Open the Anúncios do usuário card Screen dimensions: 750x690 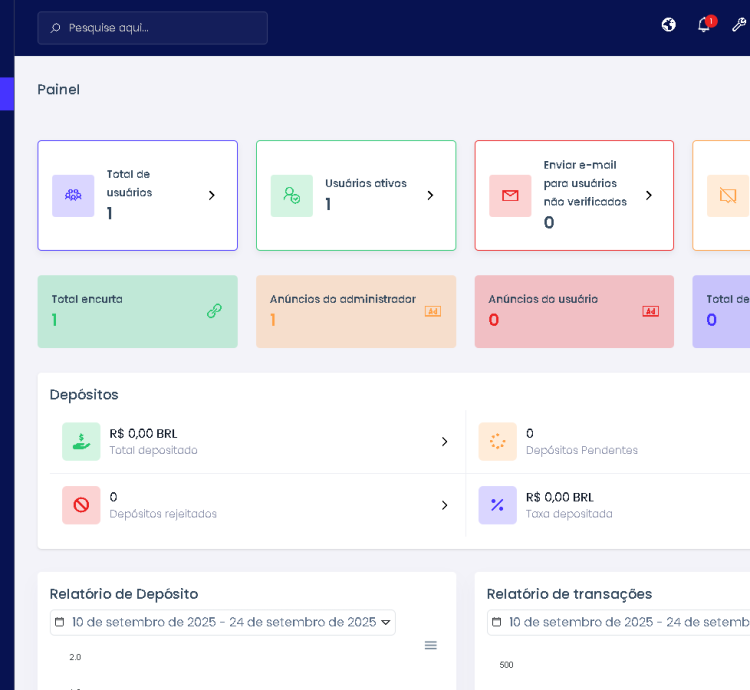pos(573,311)
